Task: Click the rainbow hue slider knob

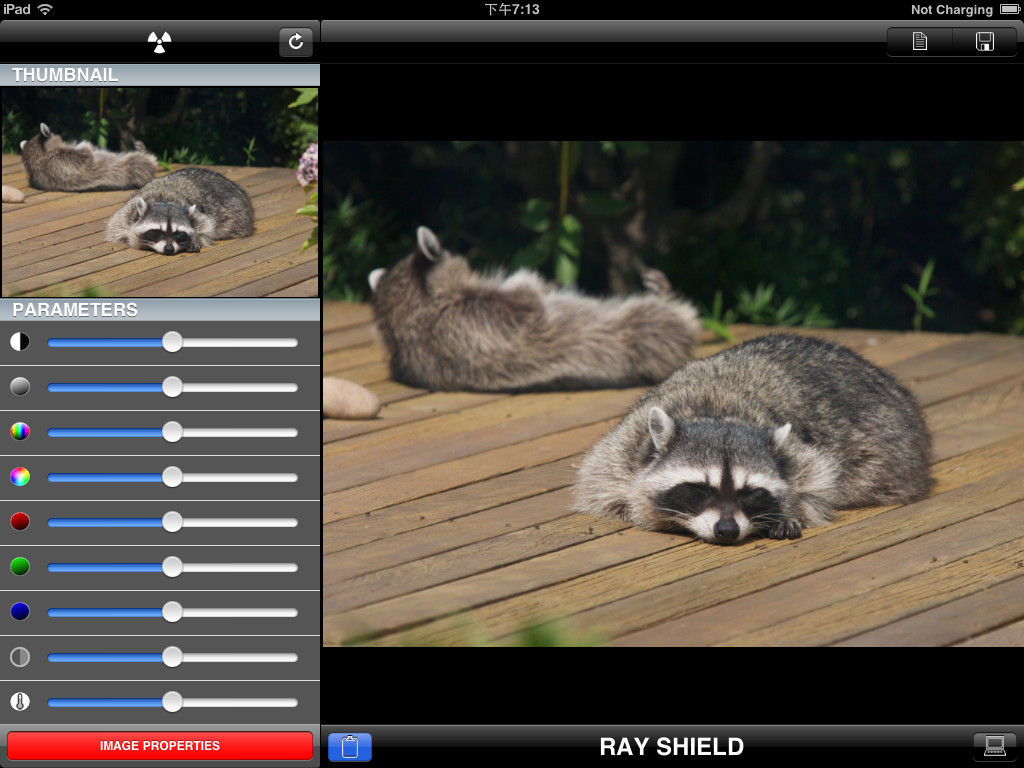Action: pyautogui.click(x=172, y=432)
